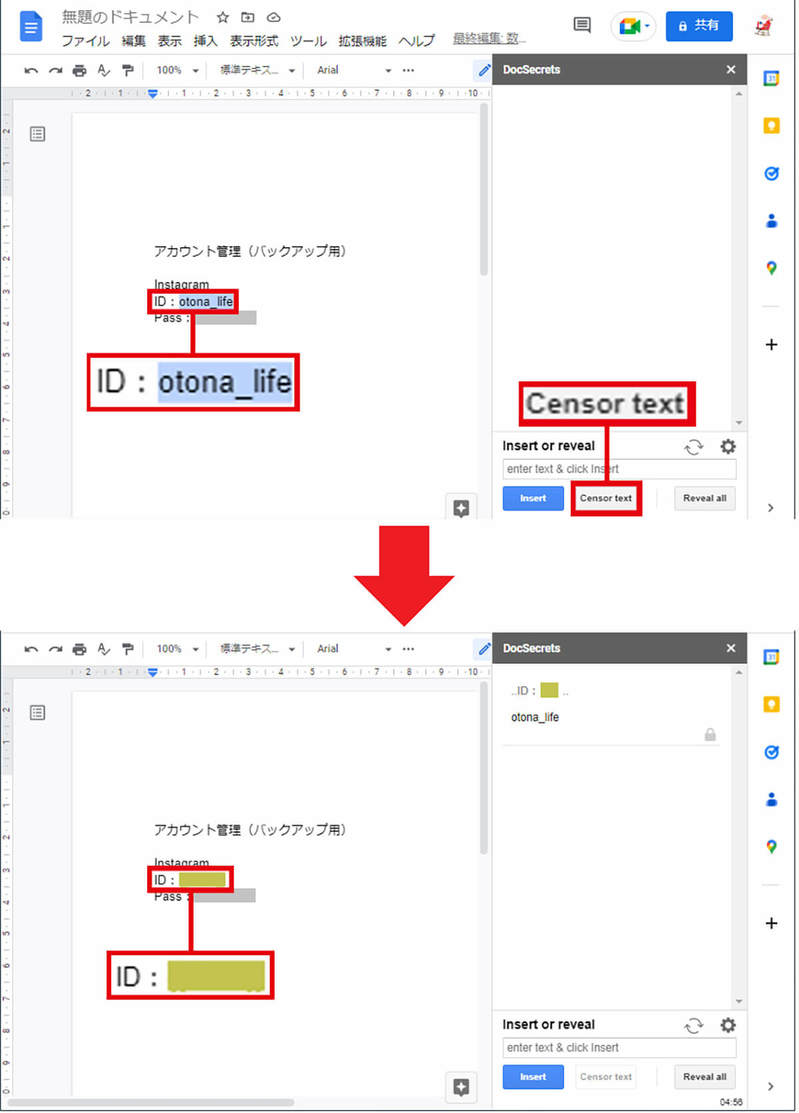Viewport: 799px width, 1113px height.
Task: Click Print icon in lower toolbar
Action: pyautogui.click(x=79, y=649)
